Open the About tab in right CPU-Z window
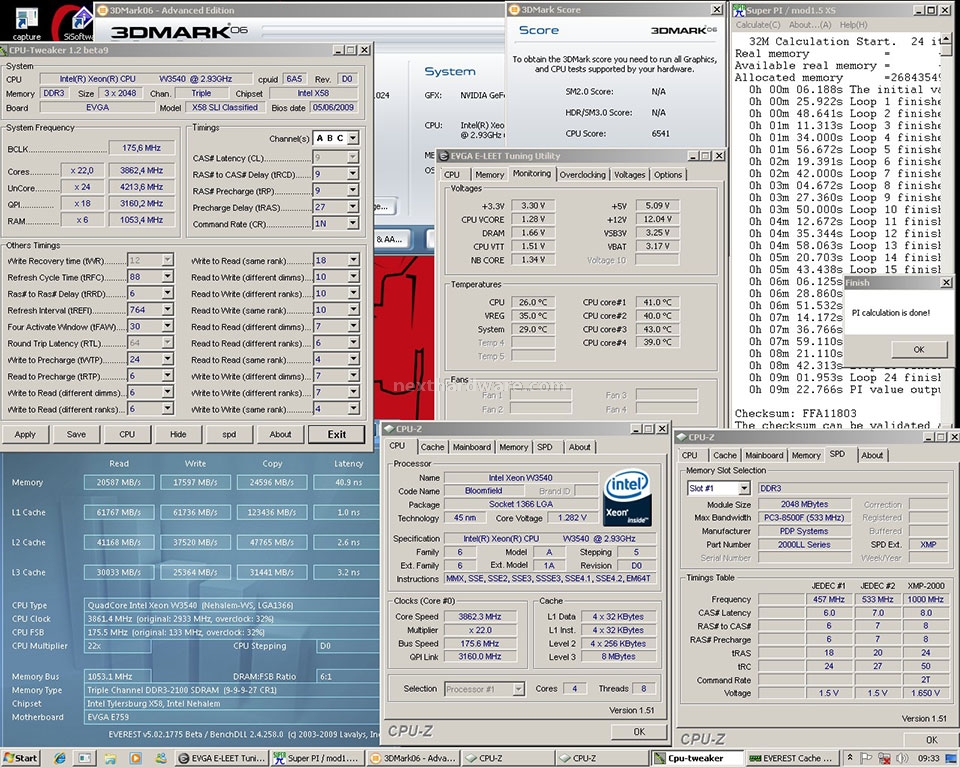 (x=872, y=455)
